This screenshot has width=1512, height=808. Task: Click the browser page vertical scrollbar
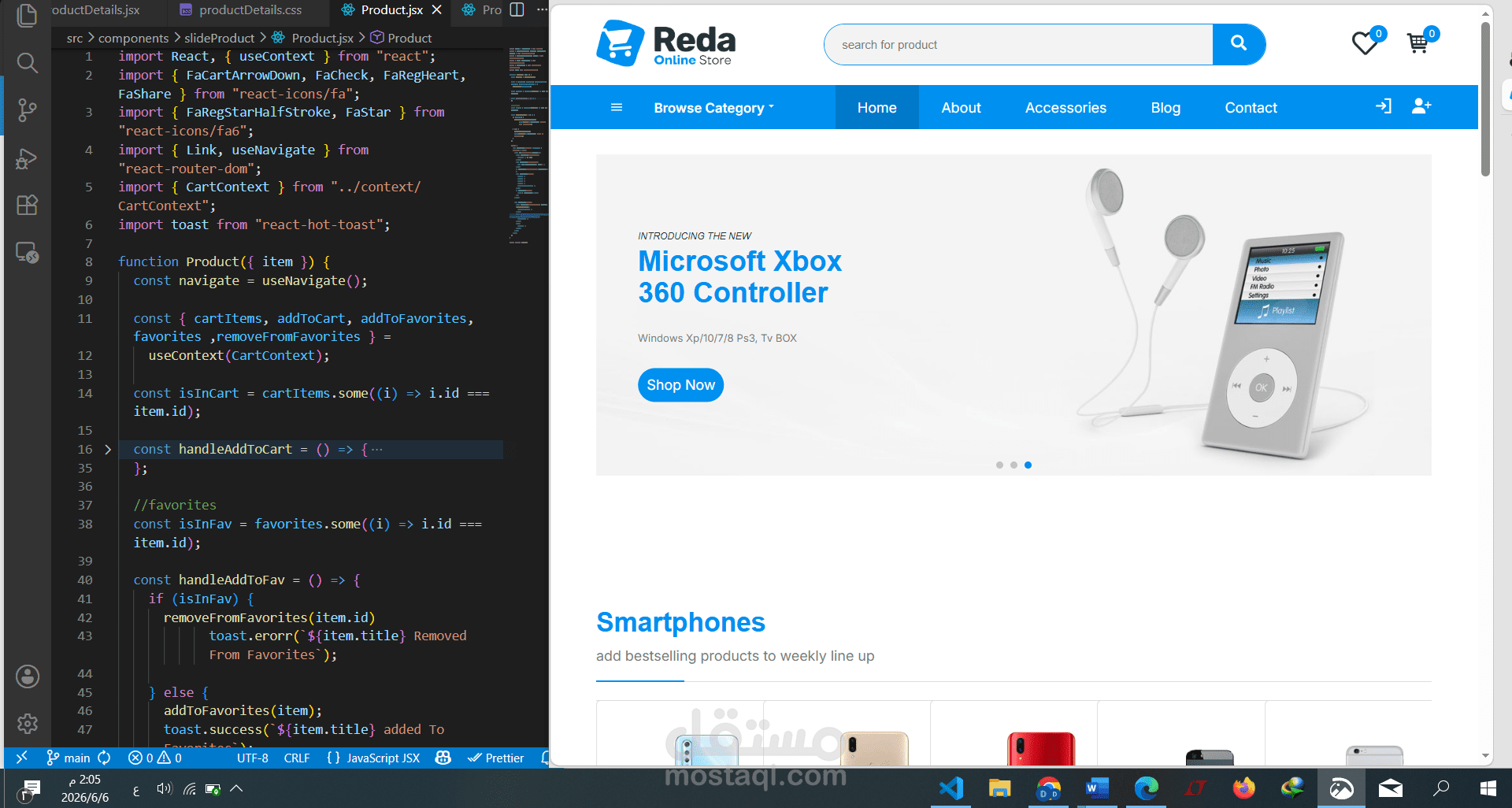1485,98
